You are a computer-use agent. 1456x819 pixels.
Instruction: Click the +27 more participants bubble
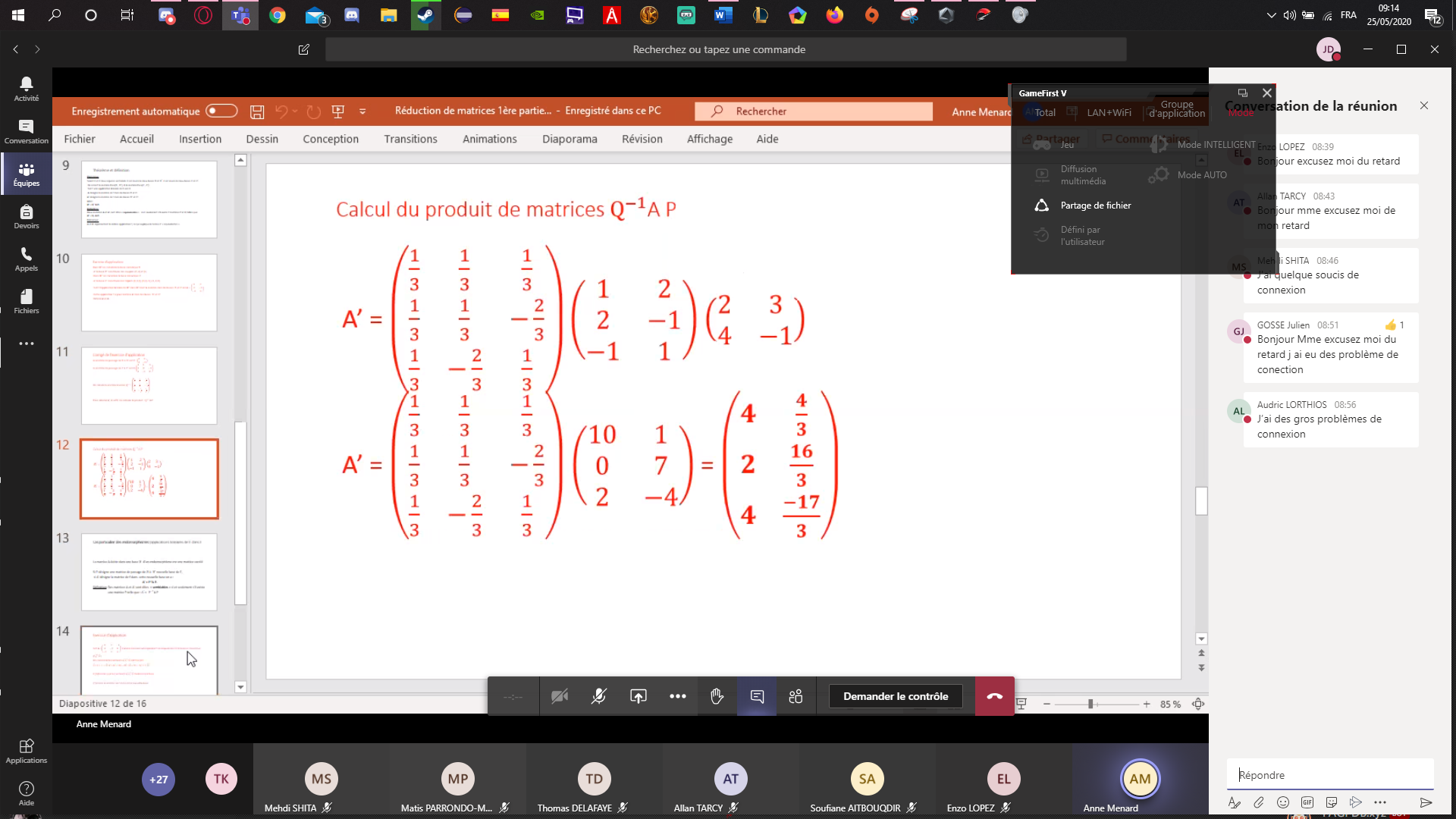[x=158, y=779]
